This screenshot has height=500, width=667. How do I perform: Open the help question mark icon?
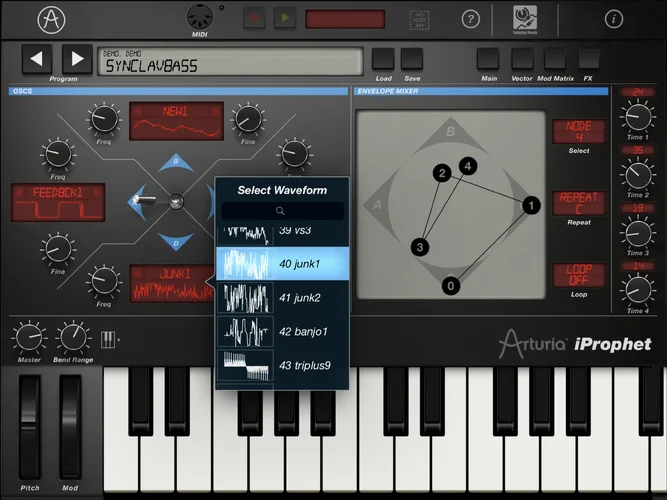tap(470, 19)
